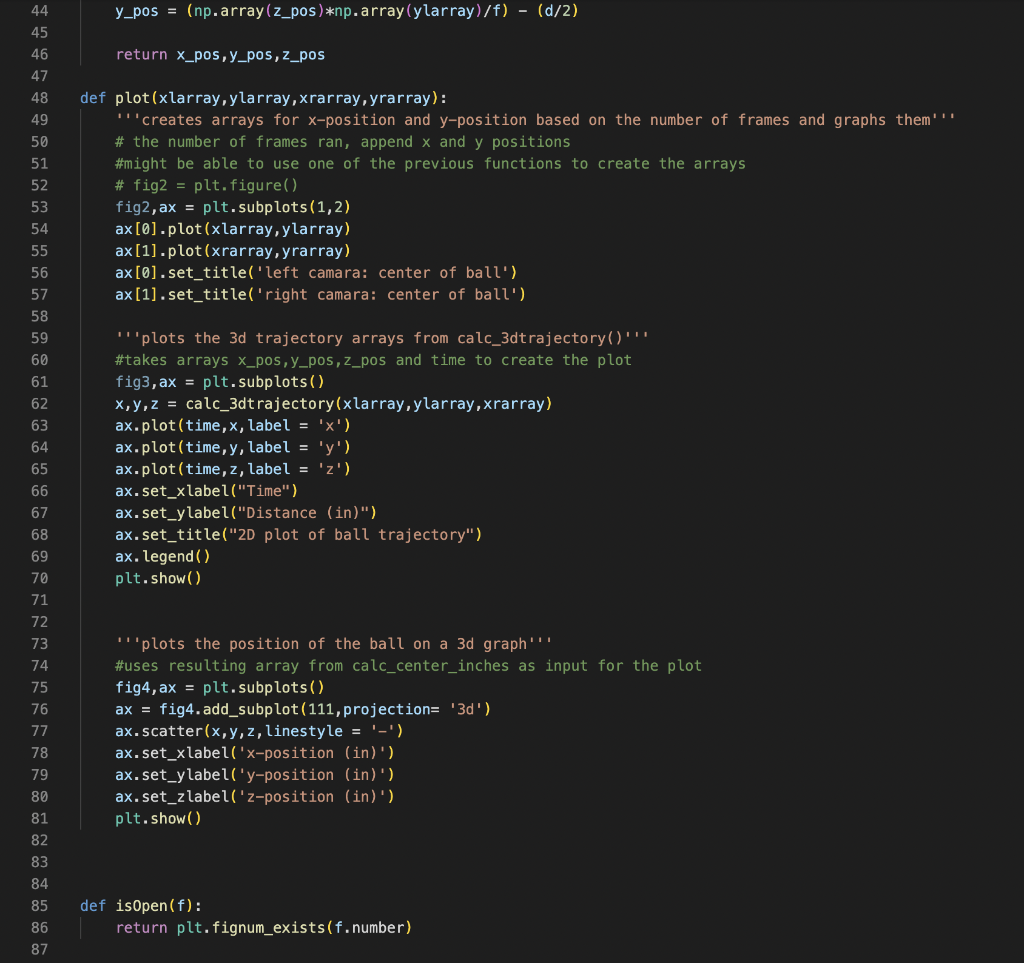The image size is (1024, 963).
Task: Click the 'left camara: center of ball' string
Action: coord(383,272)
